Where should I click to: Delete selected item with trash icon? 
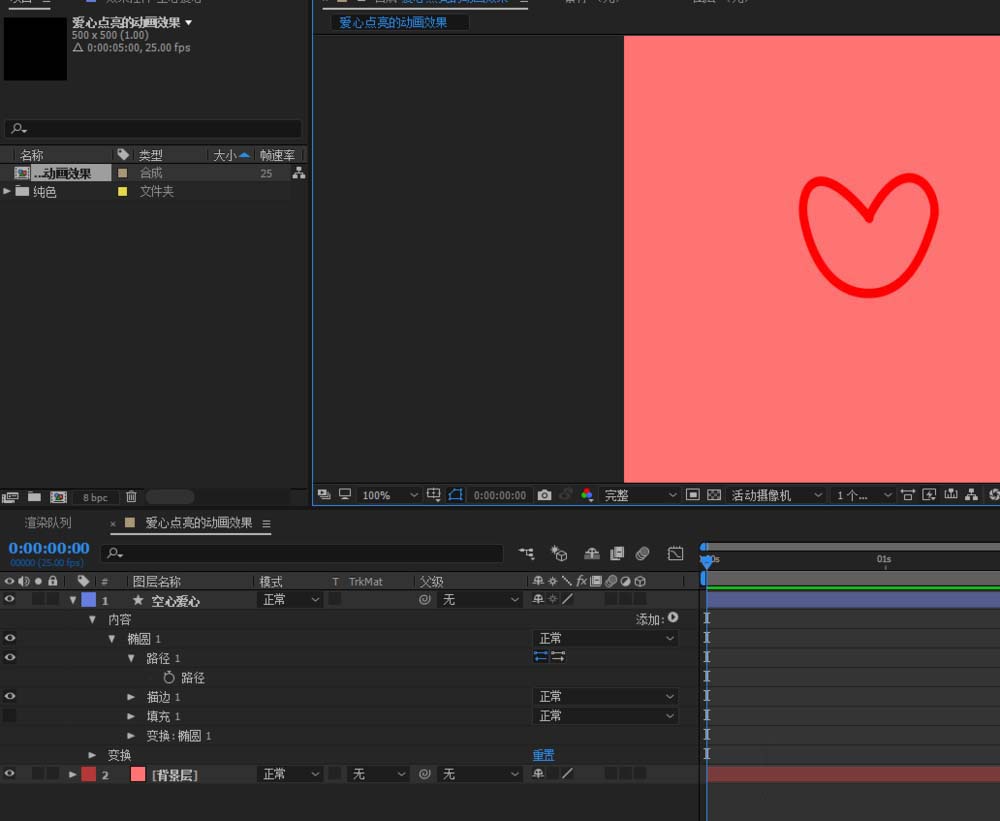(131, 497)
